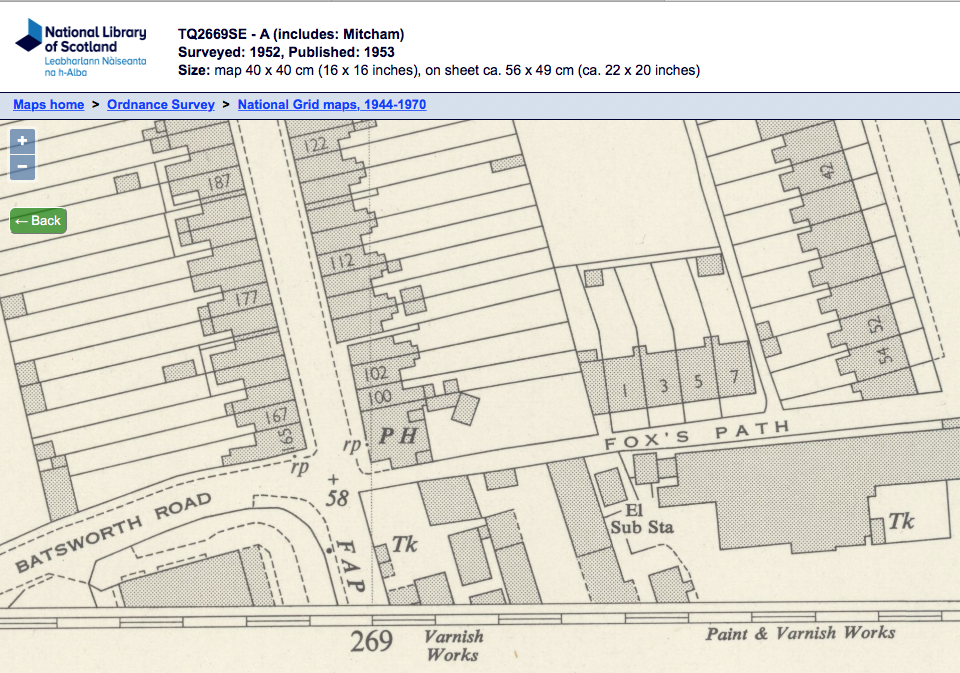Image resolution: width=960 pixels, height=673 pixels.
Task: Click the zoom out minus icon
Action: (21, 167)
